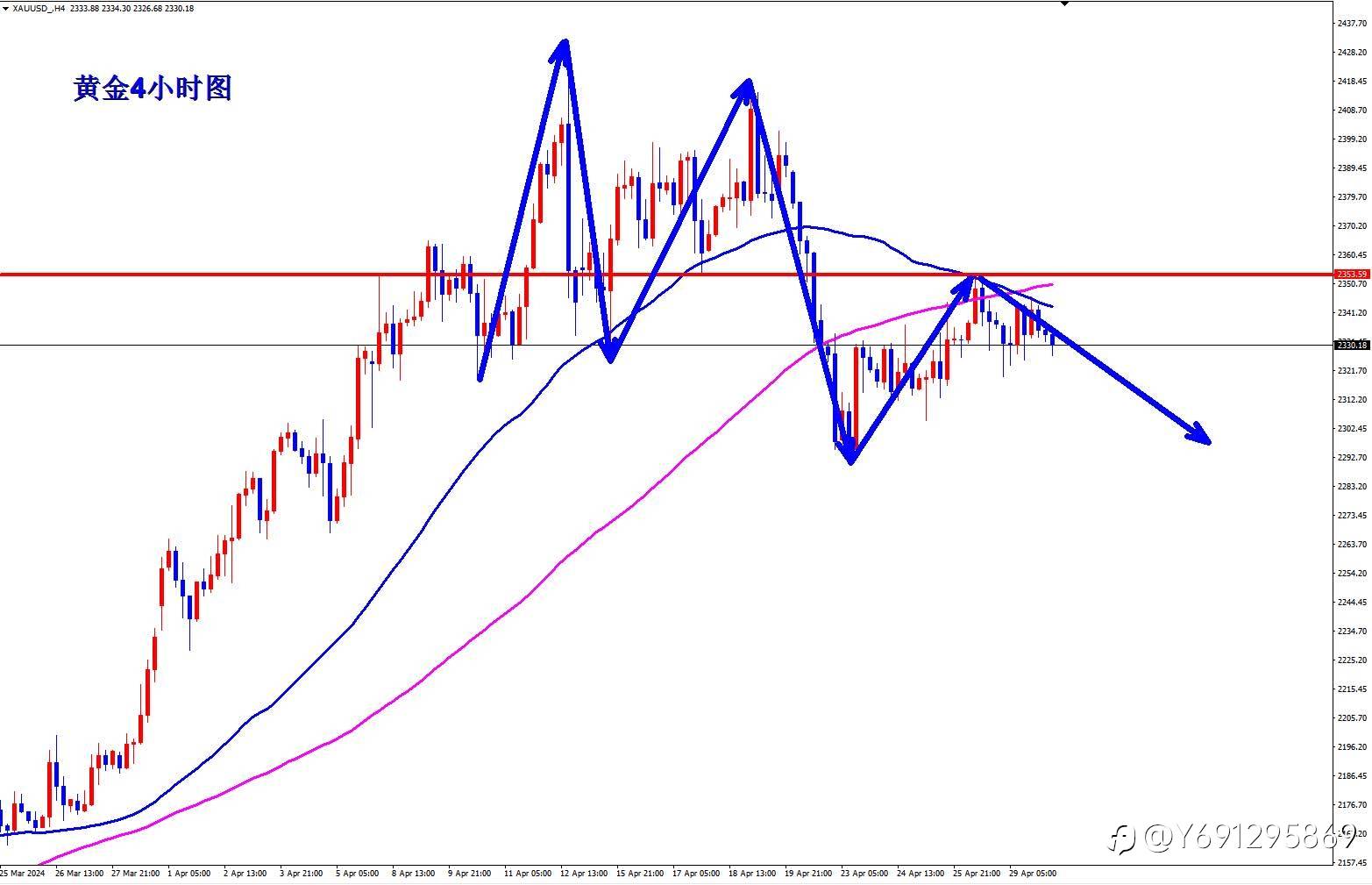Click the 2418.45 price axis label

(x=1353, y=82)
